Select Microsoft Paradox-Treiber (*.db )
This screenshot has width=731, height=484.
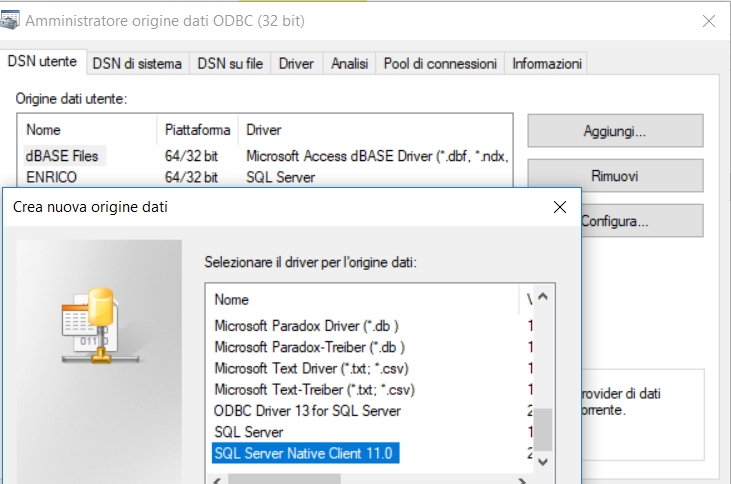coord(310,347)
